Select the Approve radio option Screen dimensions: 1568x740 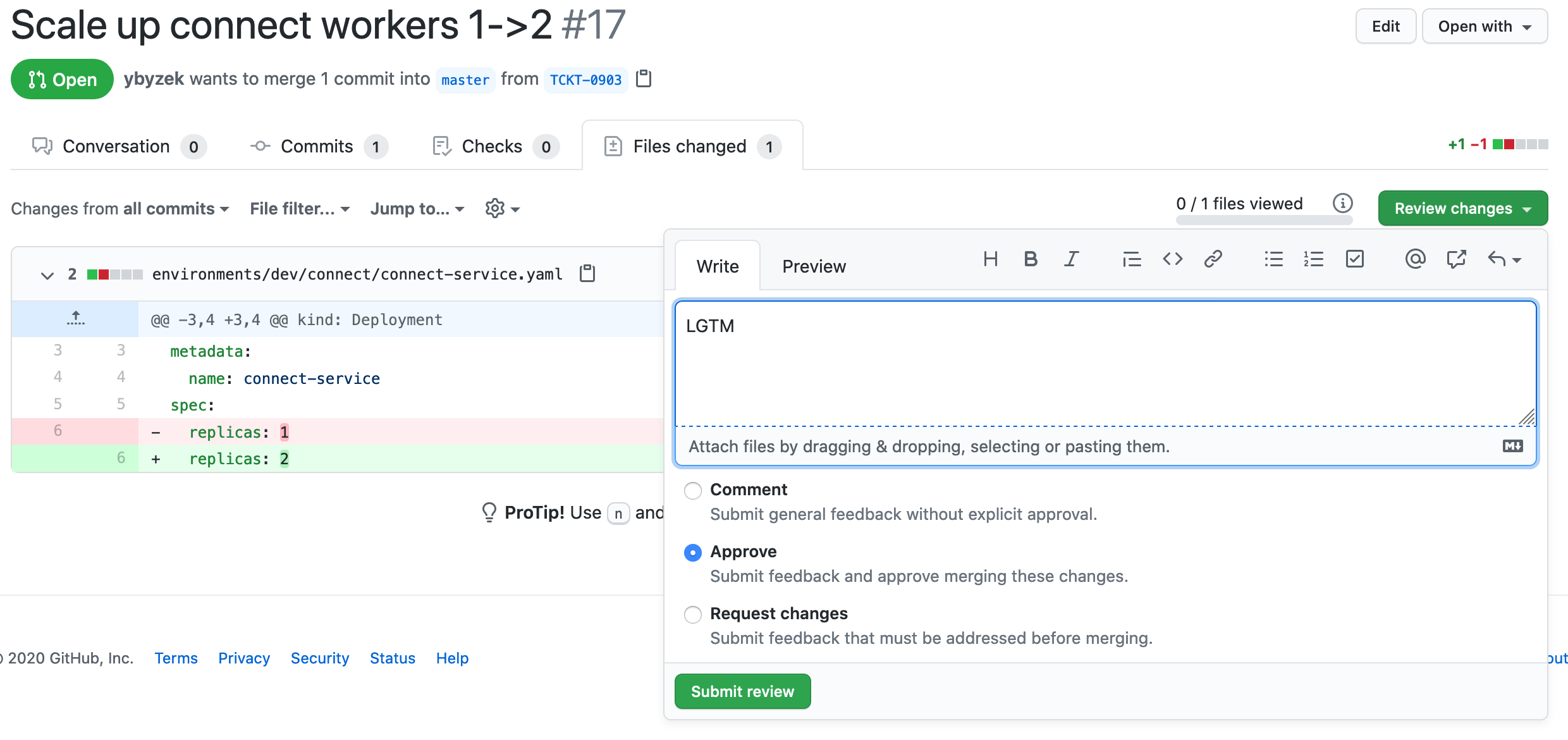[693, 552]
